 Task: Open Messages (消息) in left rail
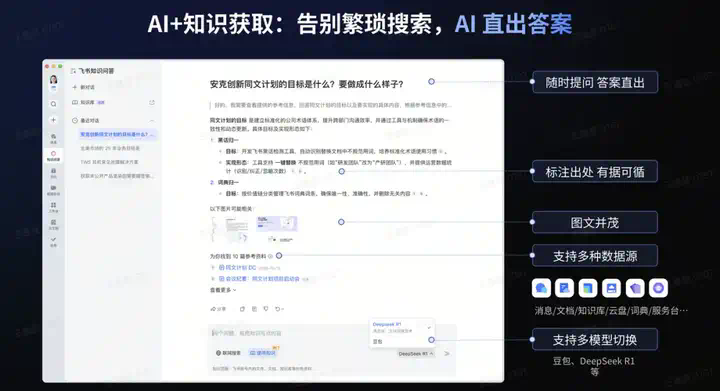coord(53,138)
